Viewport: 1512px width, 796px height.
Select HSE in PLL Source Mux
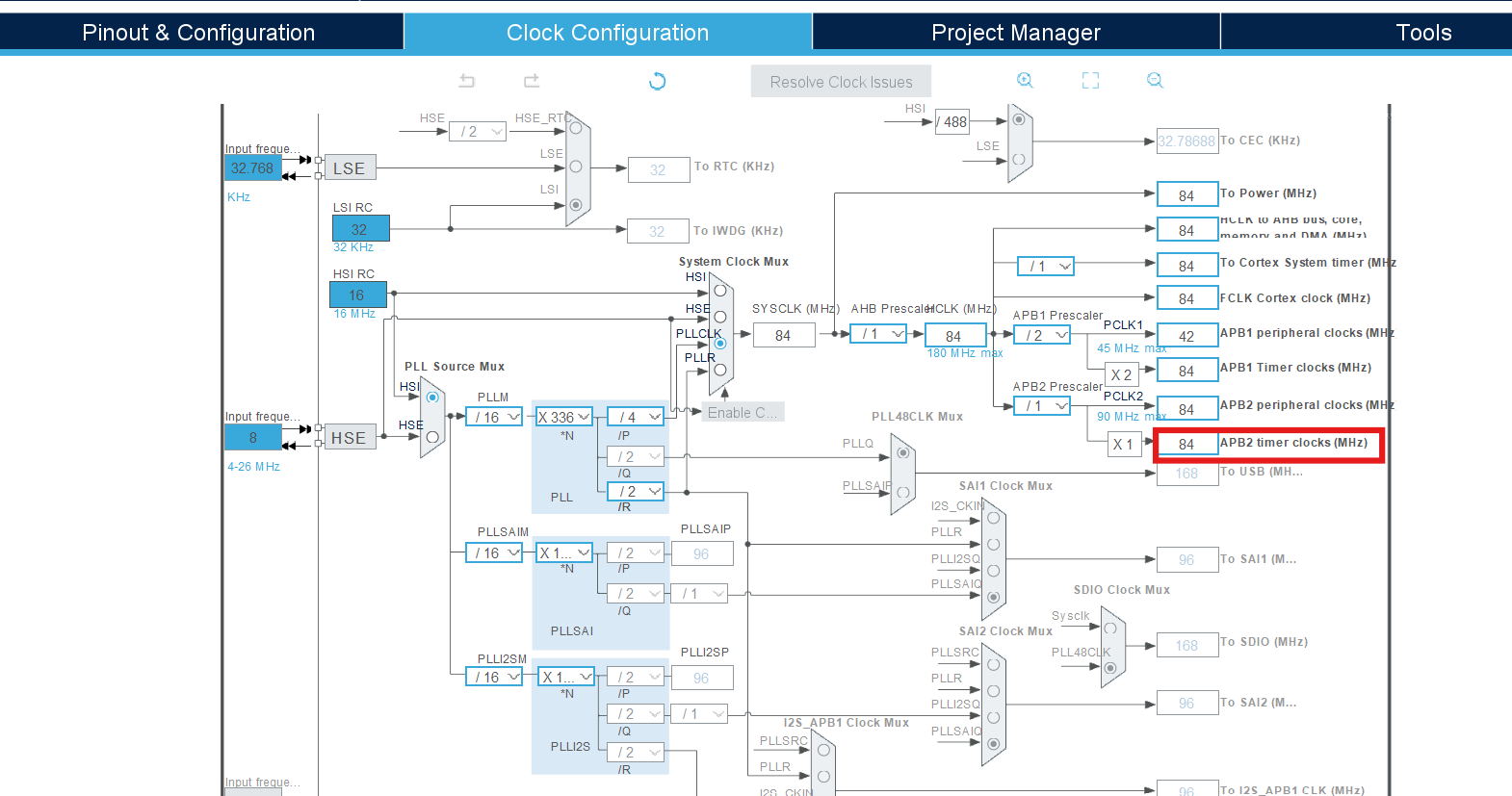432,437
